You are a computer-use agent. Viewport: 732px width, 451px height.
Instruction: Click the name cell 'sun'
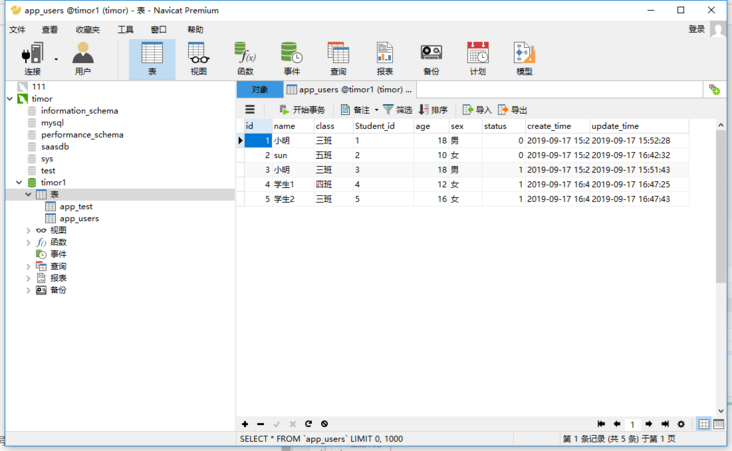pyautogui.click(x=293, y=155)
